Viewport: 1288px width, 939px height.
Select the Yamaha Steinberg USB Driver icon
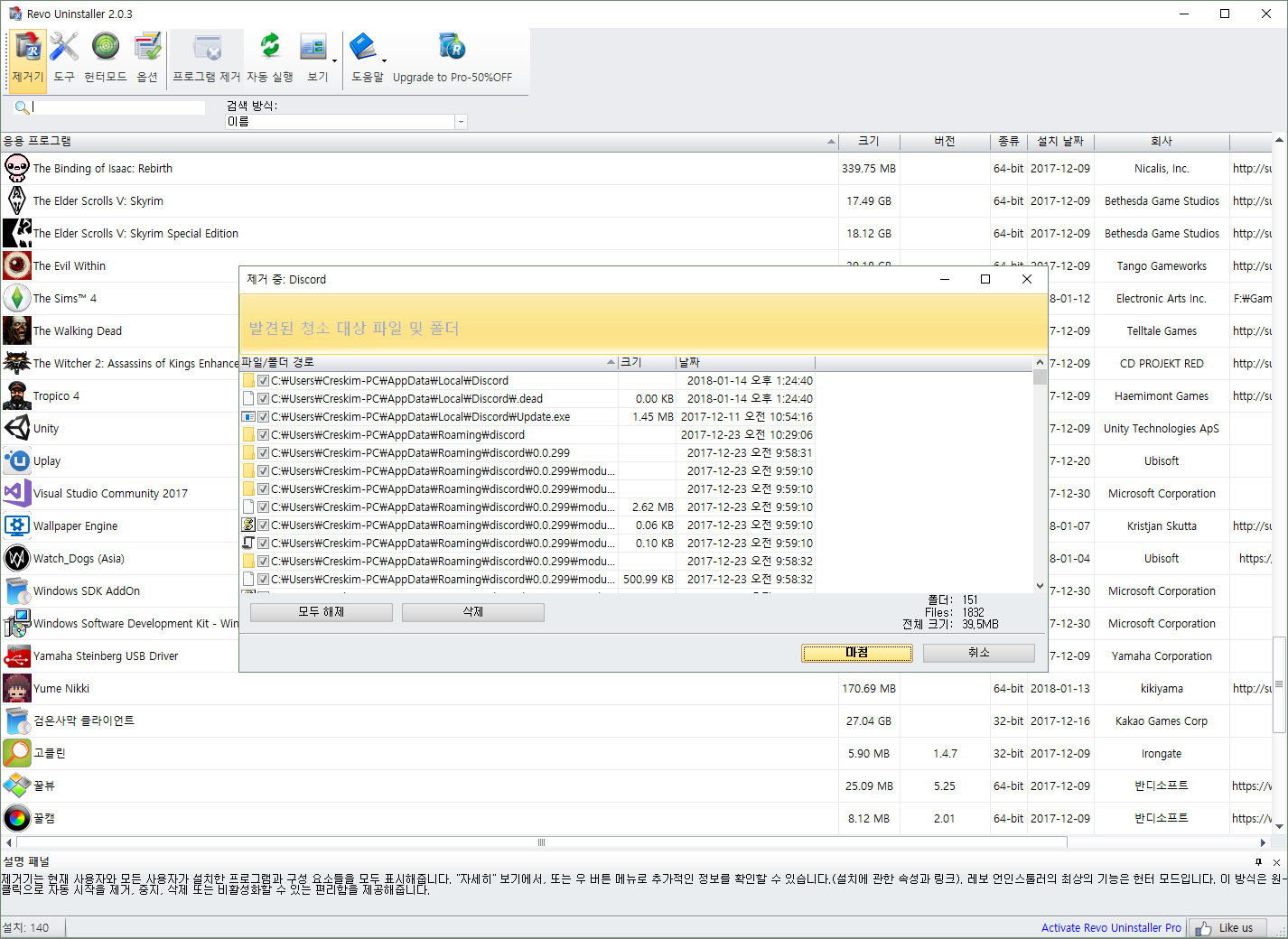tap(17, 655)
